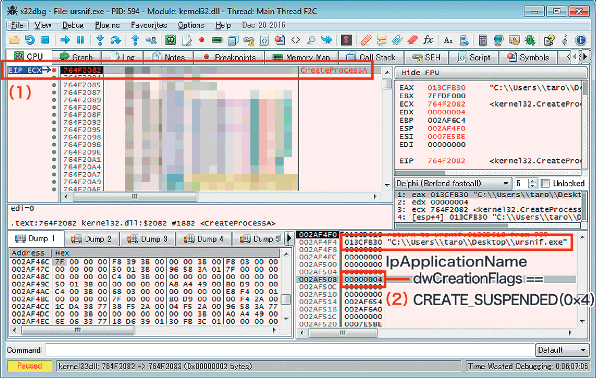Run the program with the arrow icon
596x378 pixels.
pyautogui.click(x=65, y=40)
